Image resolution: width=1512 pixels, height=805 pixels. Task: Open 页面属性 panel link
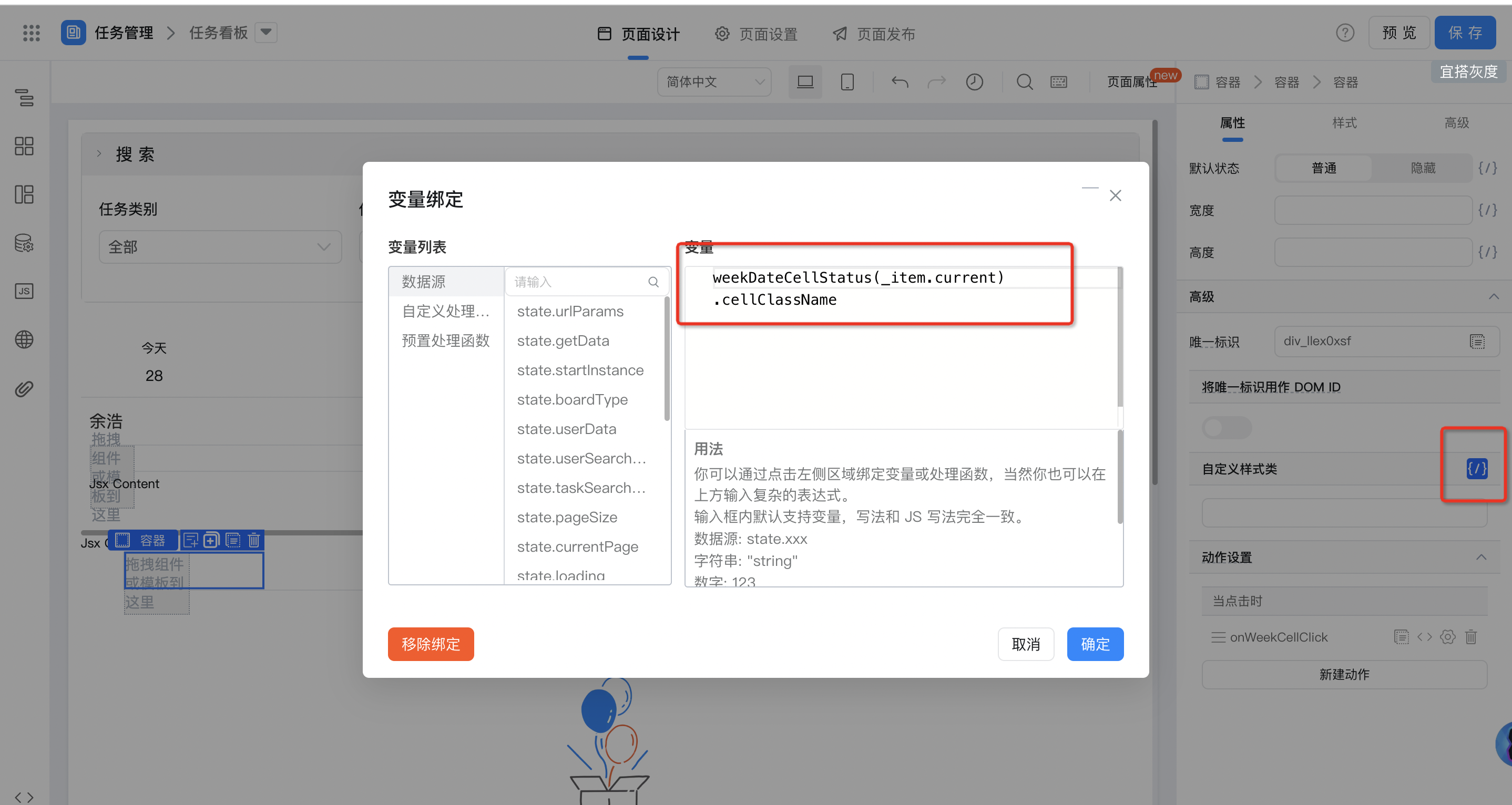pos(1132,82)
